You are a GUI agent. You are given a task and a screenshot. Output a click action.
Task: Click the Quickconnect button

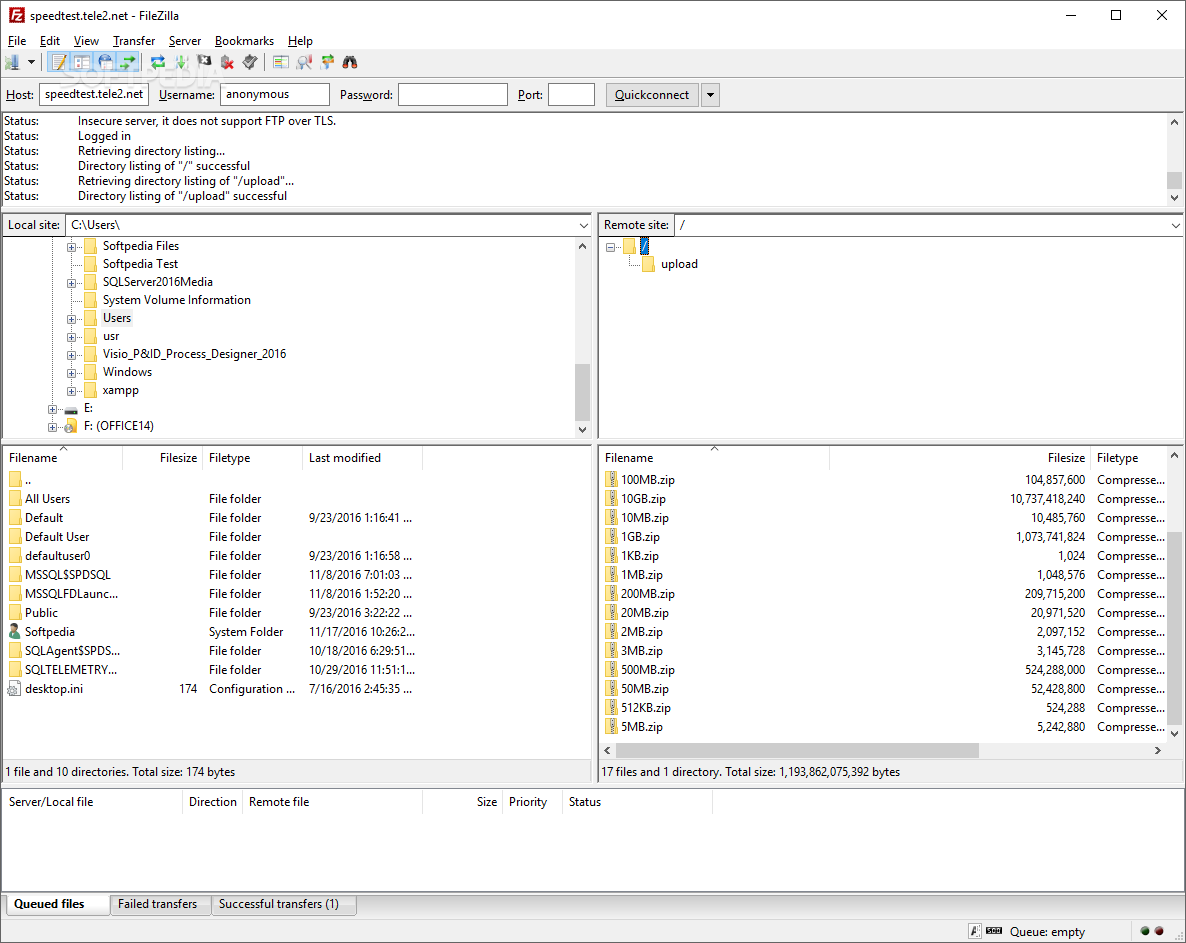(652, 95)
